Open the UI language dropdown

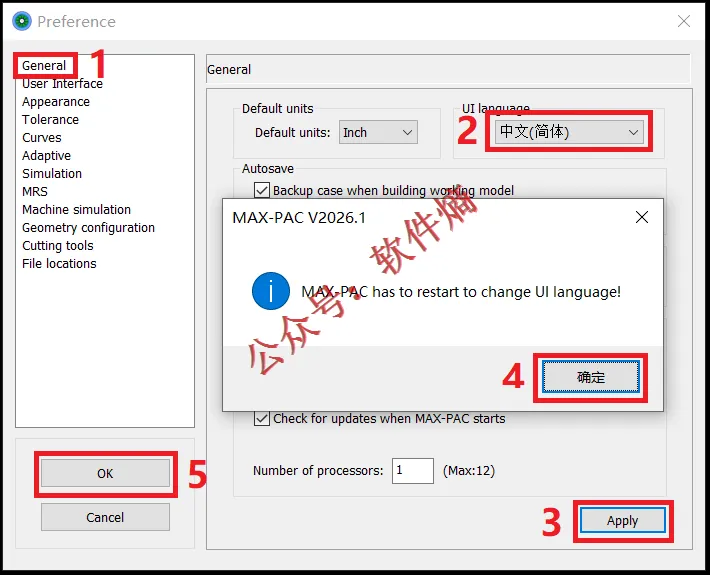click(x=569, y=132)
